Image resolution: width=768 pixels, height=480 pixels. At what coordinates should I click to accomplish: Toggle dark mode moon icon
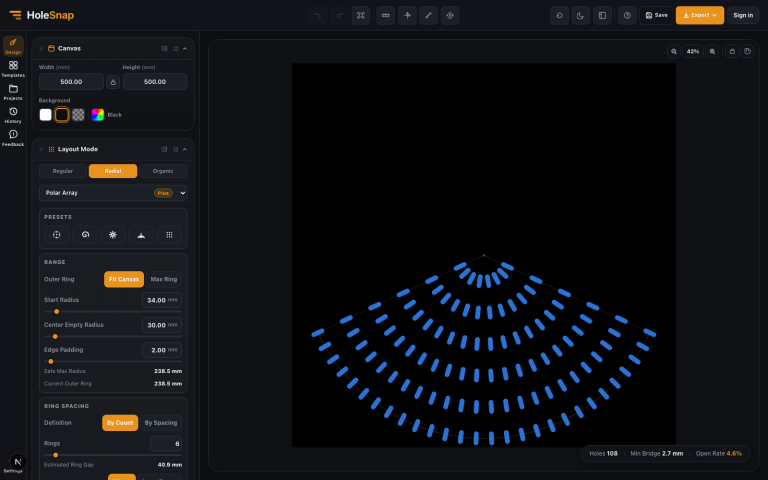pos(580,15)
